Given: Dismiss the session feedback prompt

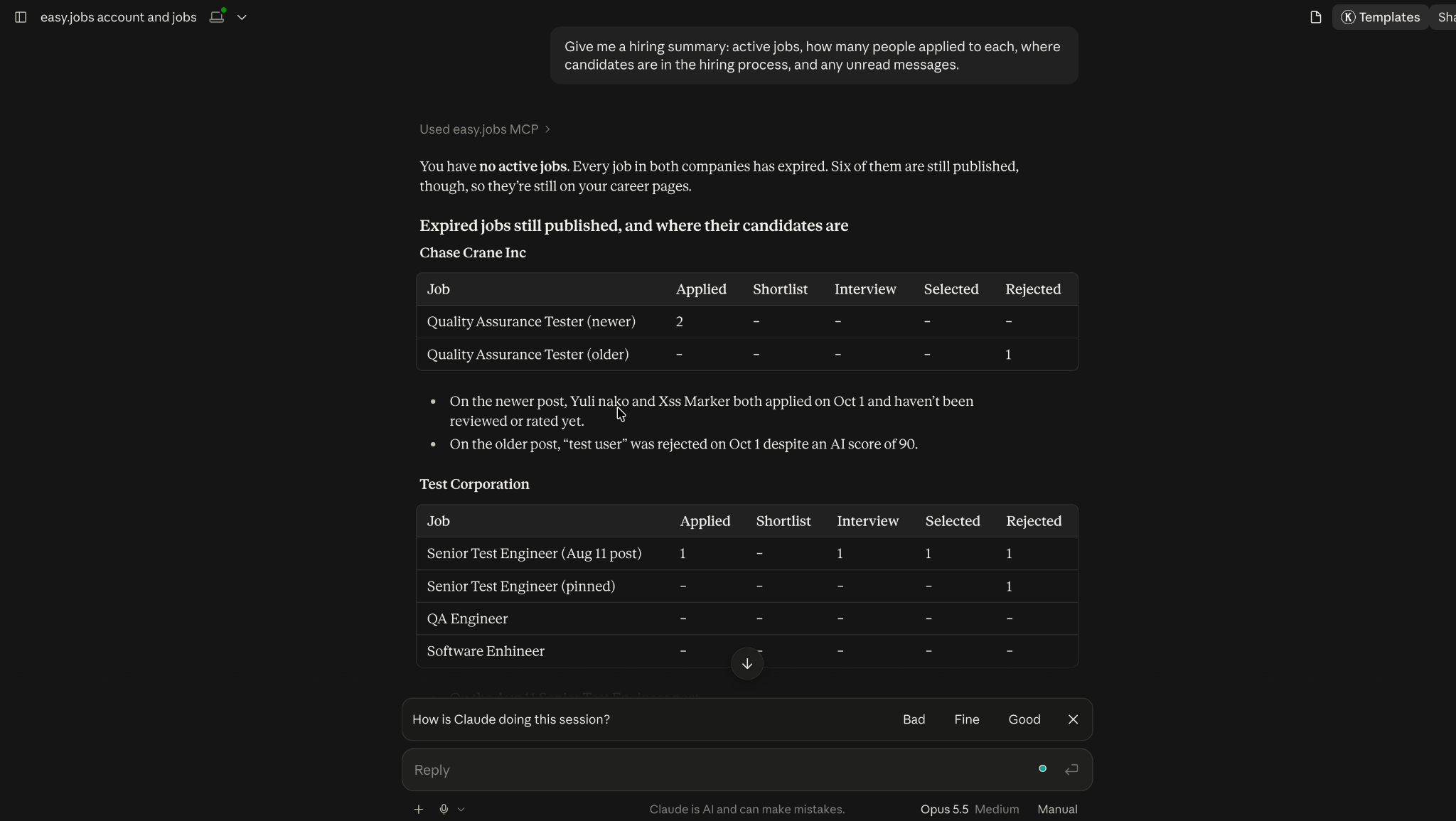Looking at the screenshot, I should [x=1073, y=719].
